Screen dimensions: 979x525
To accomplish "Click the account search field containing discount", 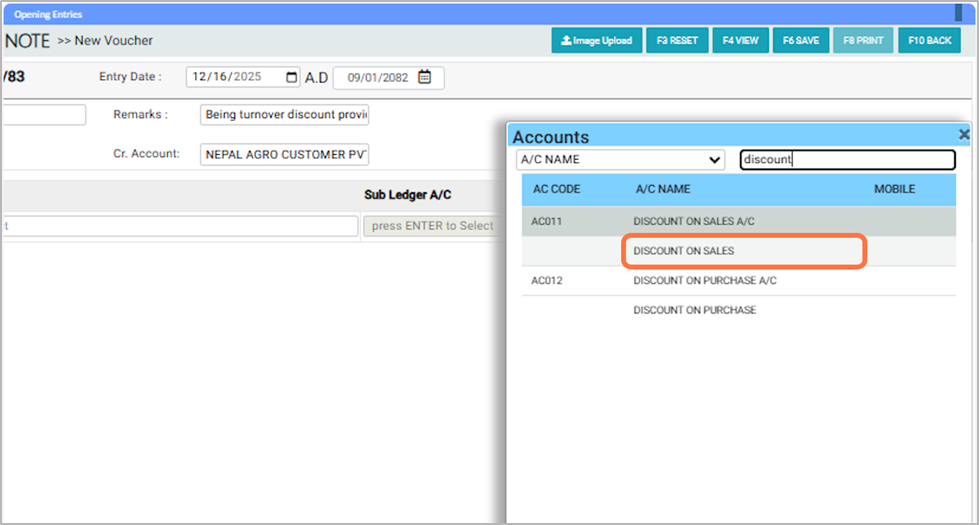I will pyautogui.click(x=847, y=160).
